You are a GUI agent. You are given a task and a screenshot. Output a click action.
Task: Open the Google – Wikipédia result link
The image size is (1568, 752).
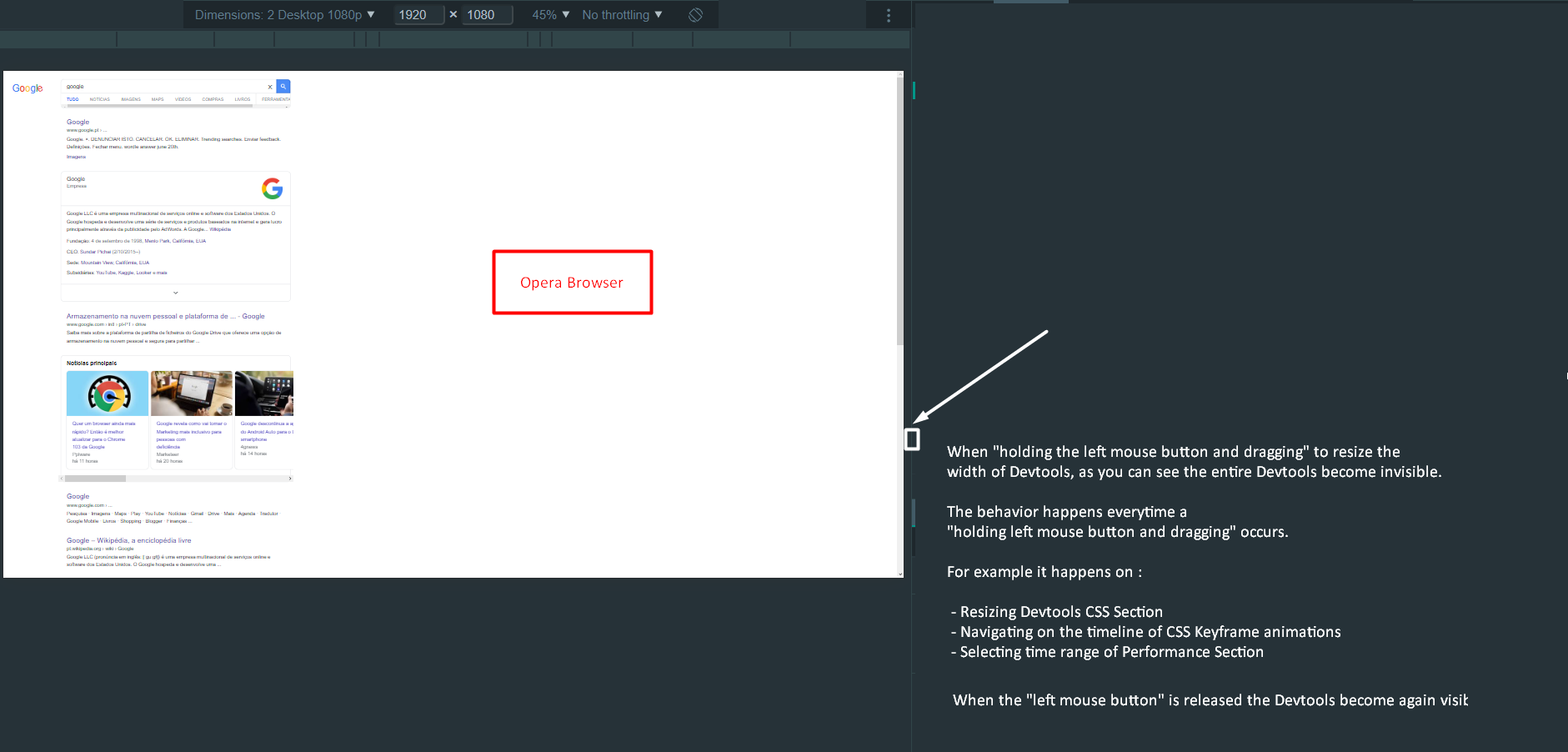click(128, 540)
